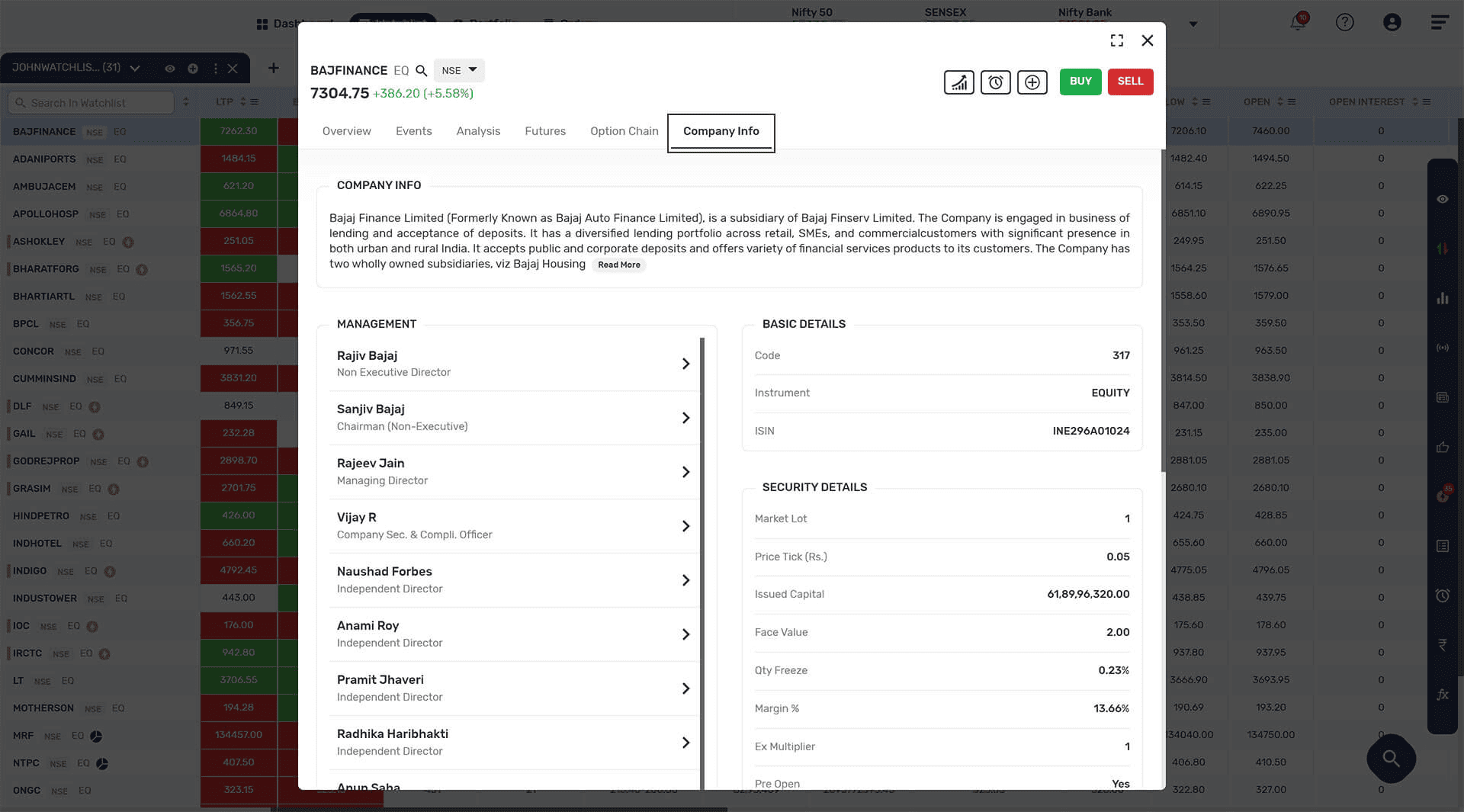Open the user profile icon
The width and height of the screenshot is (1464, 812).
(x=1392, y=22)
